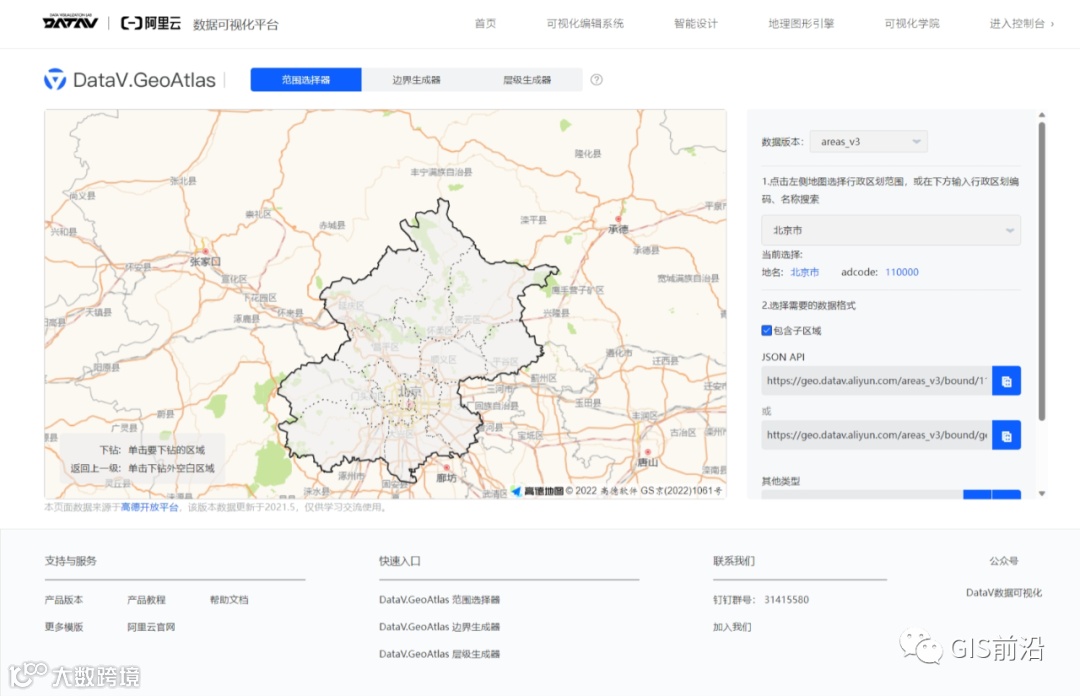Open 阿里云官网 footer link

[151, 627]
